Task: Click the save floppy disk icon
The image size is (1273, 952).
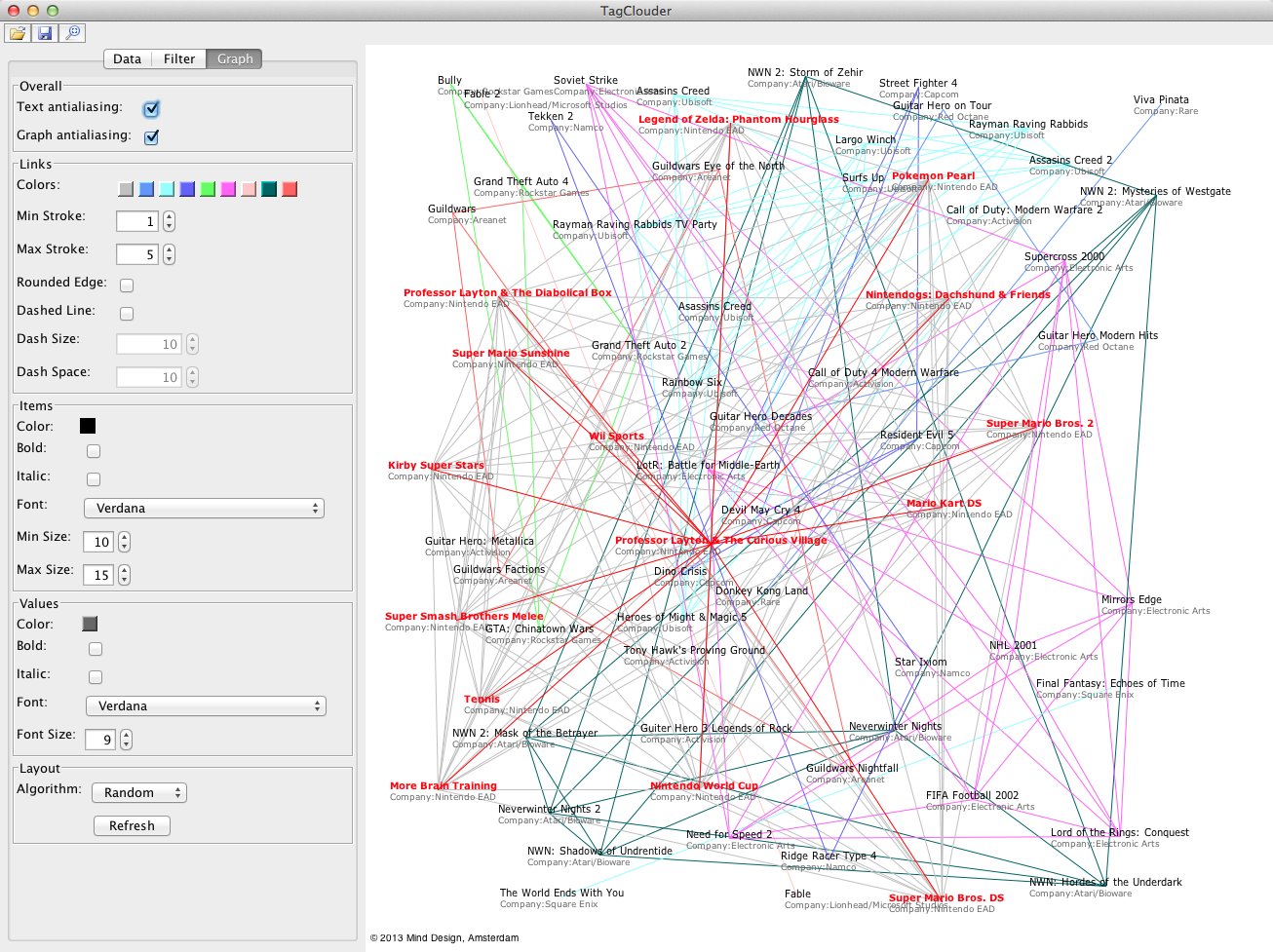Action: click(45, 34)
